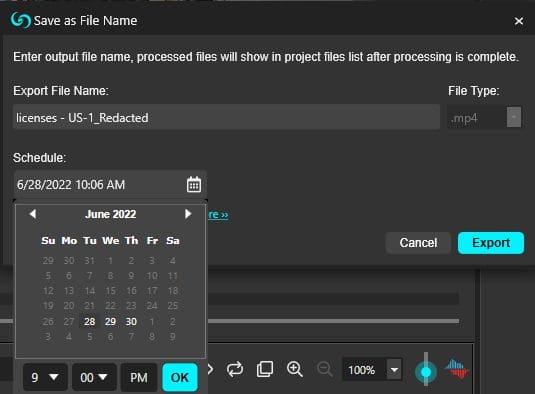
Task: Click the Su weekday header
Action: (x=48, y=240)
